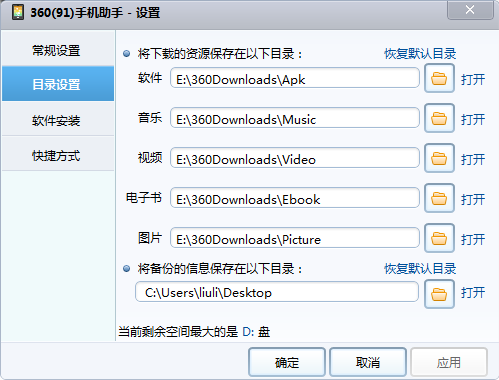This screenshot has width=499, height=380.
Task: Focus the E:\360Downloads\Music path field
Action: (x=295, y=118)
